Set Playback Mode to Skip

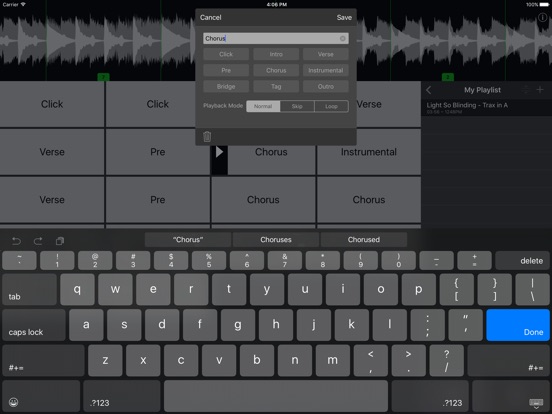[x=297, y=106]
